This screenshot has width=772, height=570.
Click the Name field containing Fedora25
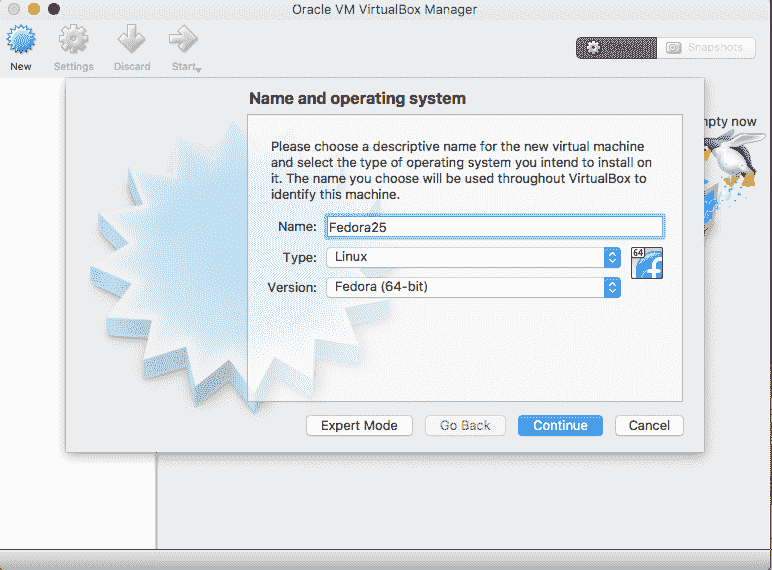(494, 227)
